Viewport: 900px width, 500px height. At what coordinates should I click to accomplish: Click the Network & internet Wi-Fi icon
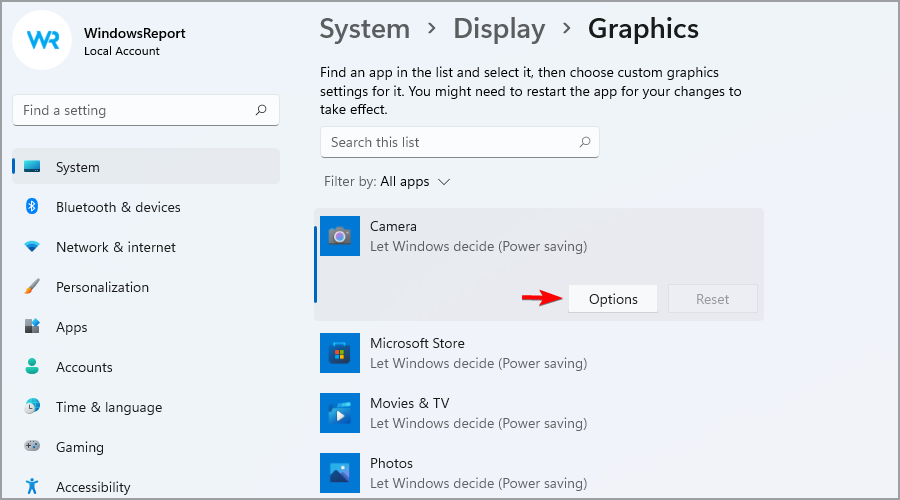point(32,247)
